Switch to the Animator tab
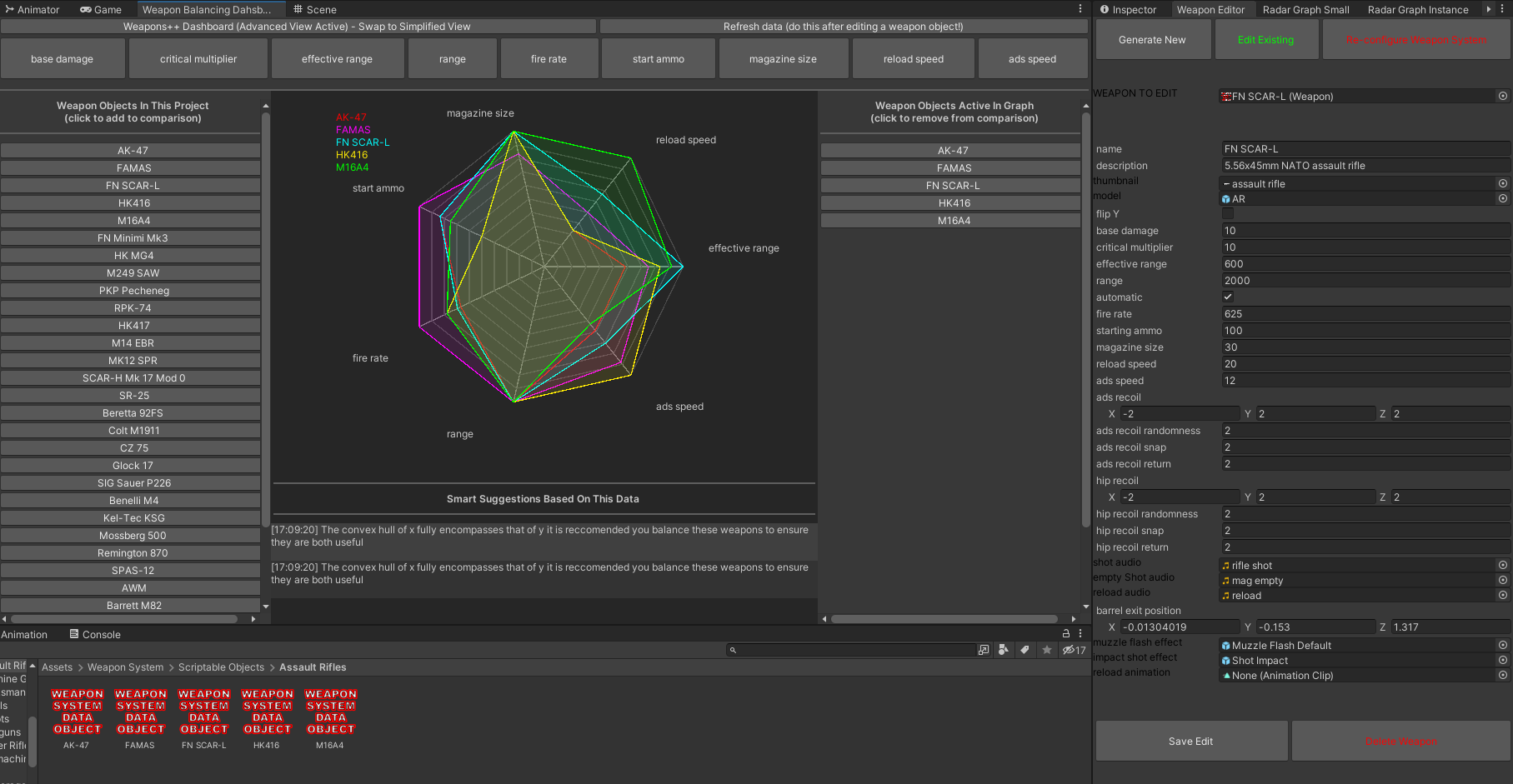 [x=33, y=9]
